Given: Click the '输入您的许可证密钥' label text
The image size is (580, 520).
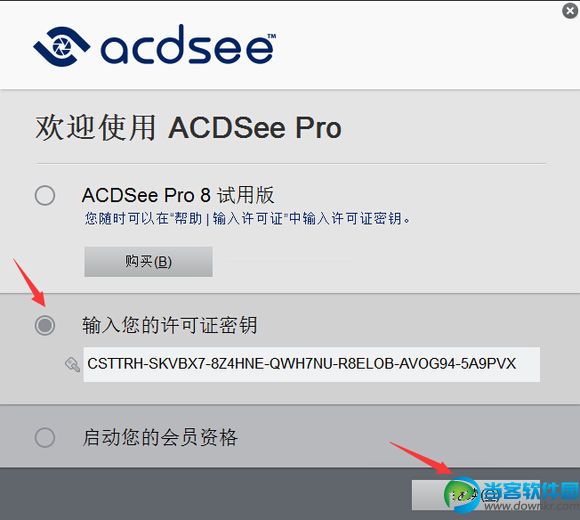Looking at the screenshot, I should [x=169, y=325].
